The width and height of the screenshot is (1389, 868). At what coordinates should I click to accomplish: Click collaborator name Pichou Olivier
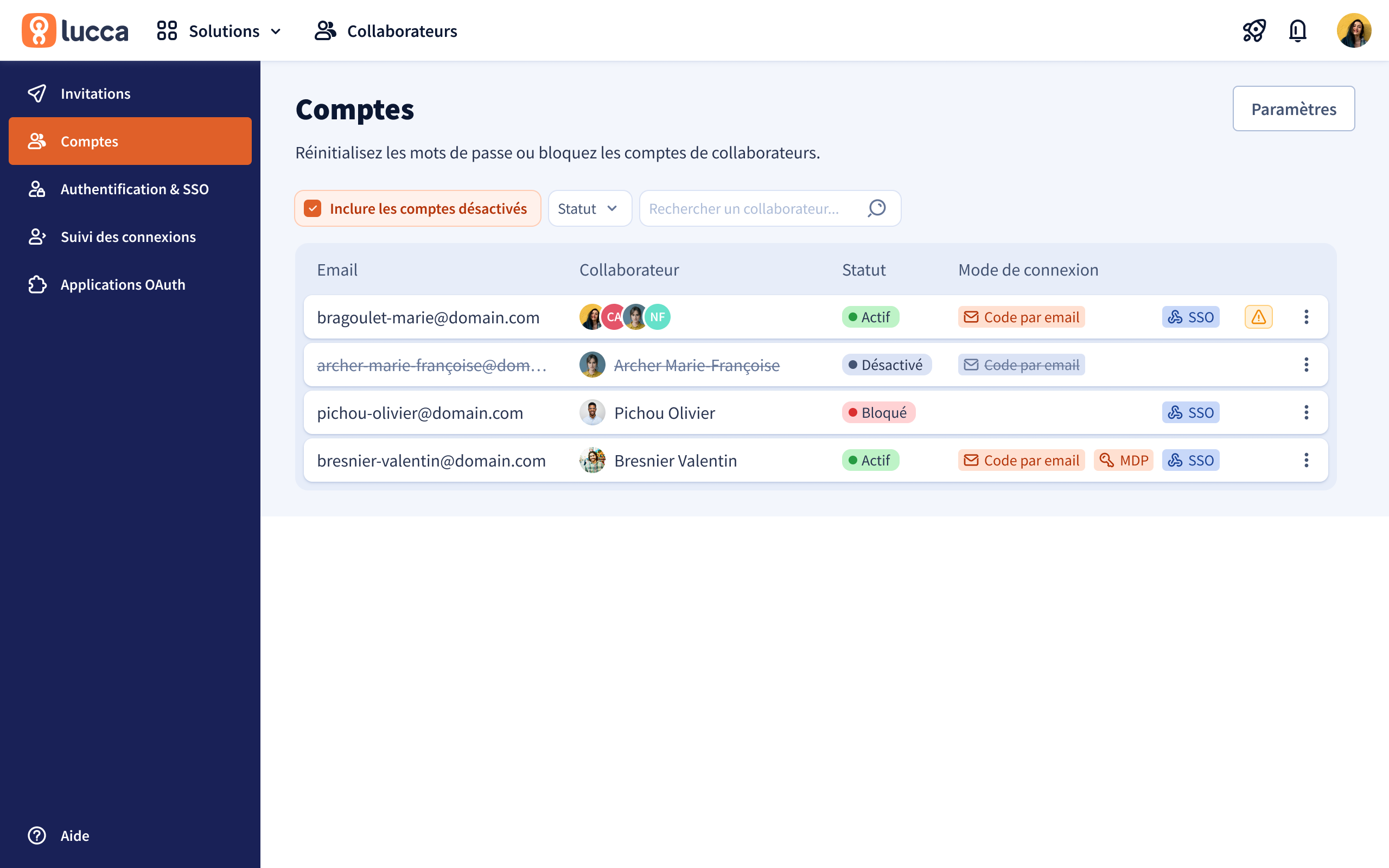click(664, 413)
